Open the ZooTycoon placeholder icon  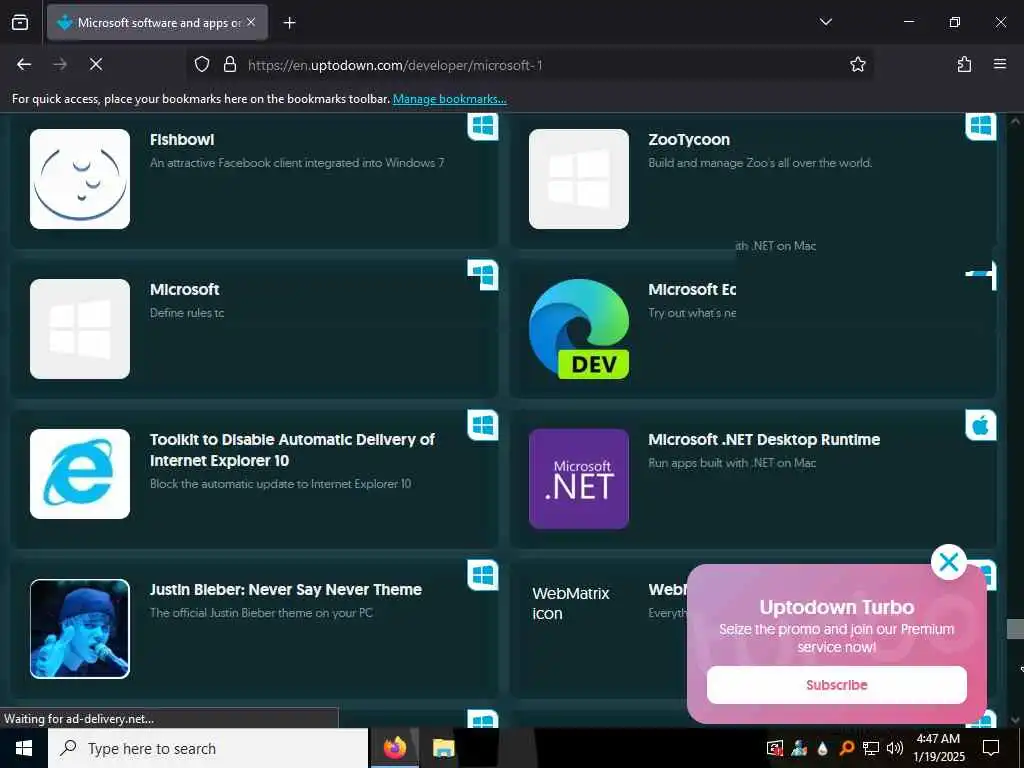click(579, 179)
